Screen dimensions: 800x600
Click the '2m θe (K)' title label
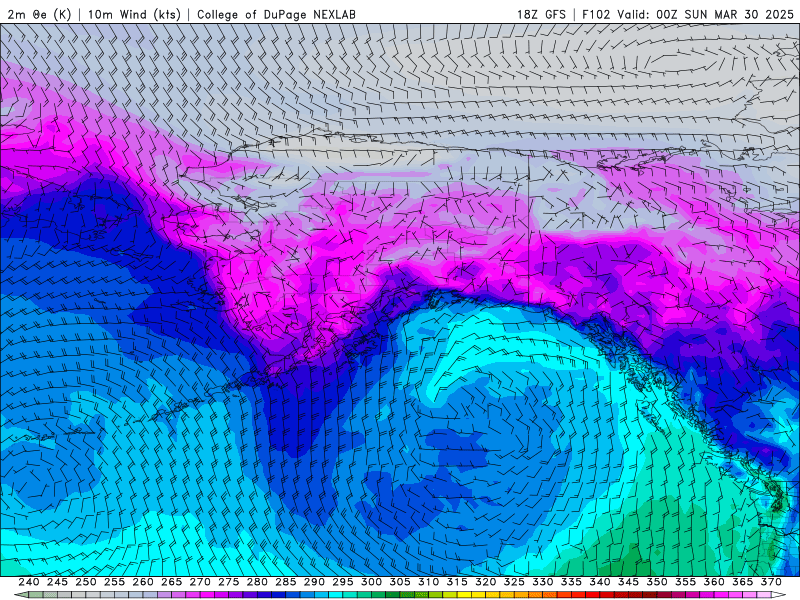point(39,14)
